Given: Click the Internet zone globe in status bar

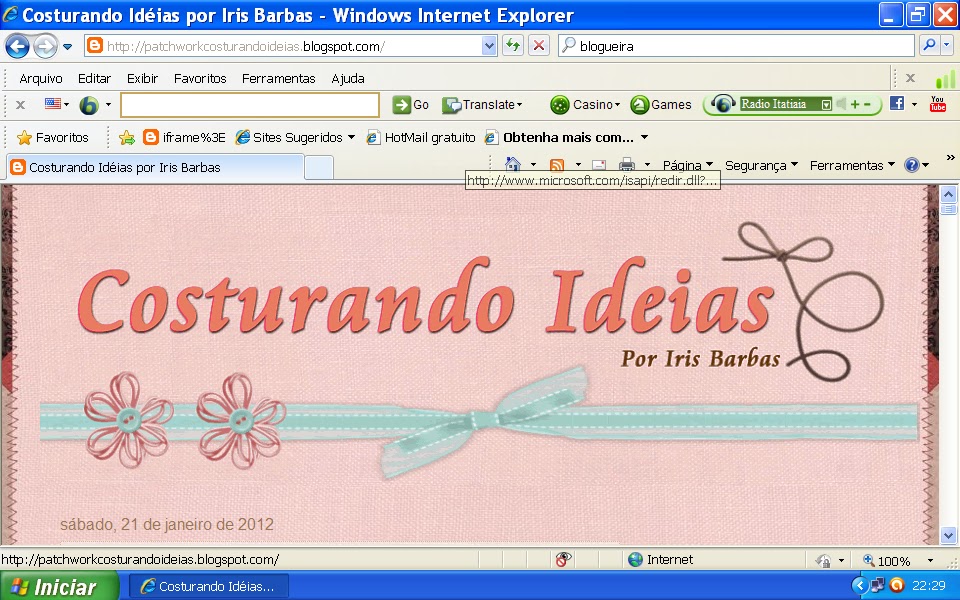Looking at the screenshot, I should (x=636, y=559).
